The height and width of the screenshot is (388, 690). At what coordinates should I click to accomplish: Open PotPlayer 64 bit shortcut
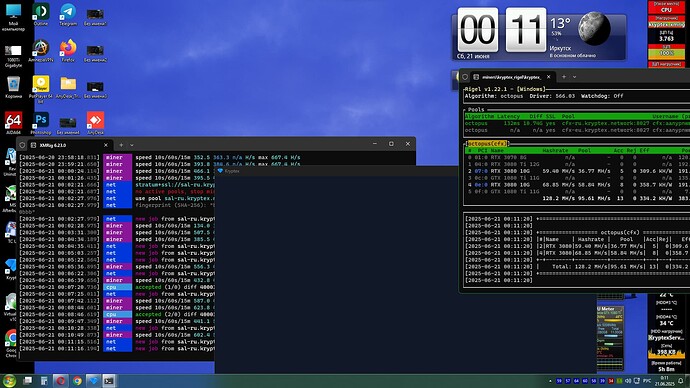pyautogui.click(x=41, y=88)
